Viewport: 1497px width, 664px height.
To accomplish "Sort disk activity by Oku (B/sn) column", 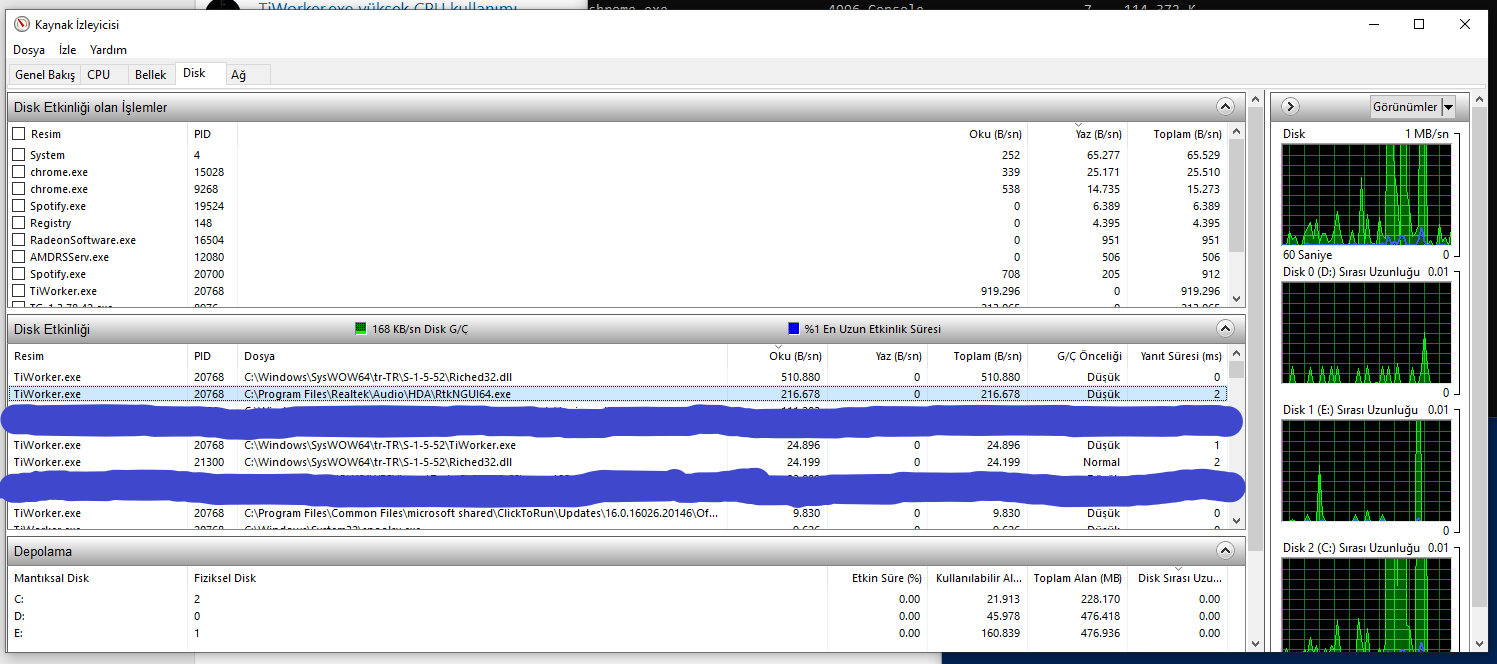I will pyautogui.click(x=796, y=356).
